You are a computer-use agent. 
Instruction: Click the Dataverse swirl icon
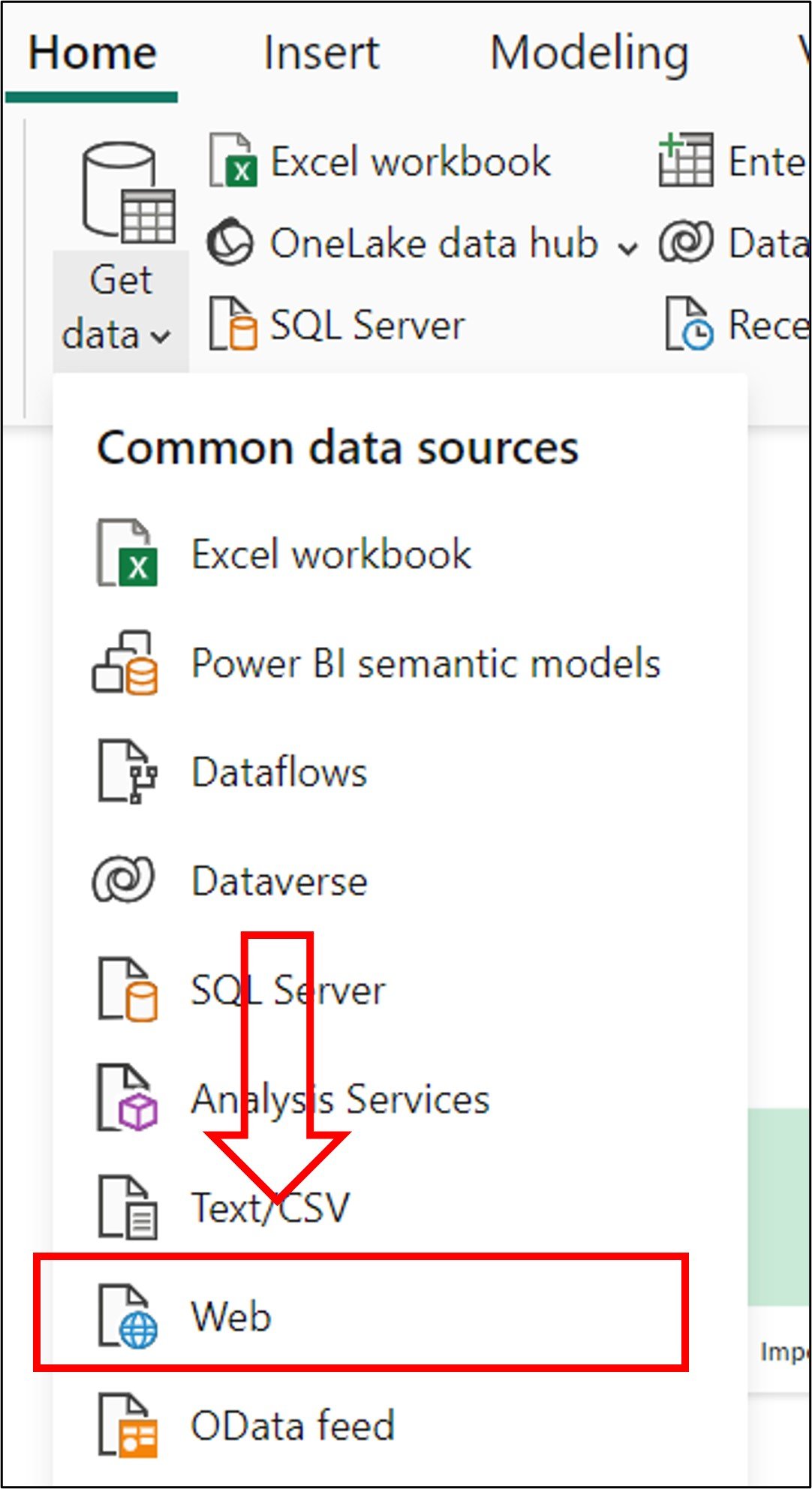click(x=122, y=880)
